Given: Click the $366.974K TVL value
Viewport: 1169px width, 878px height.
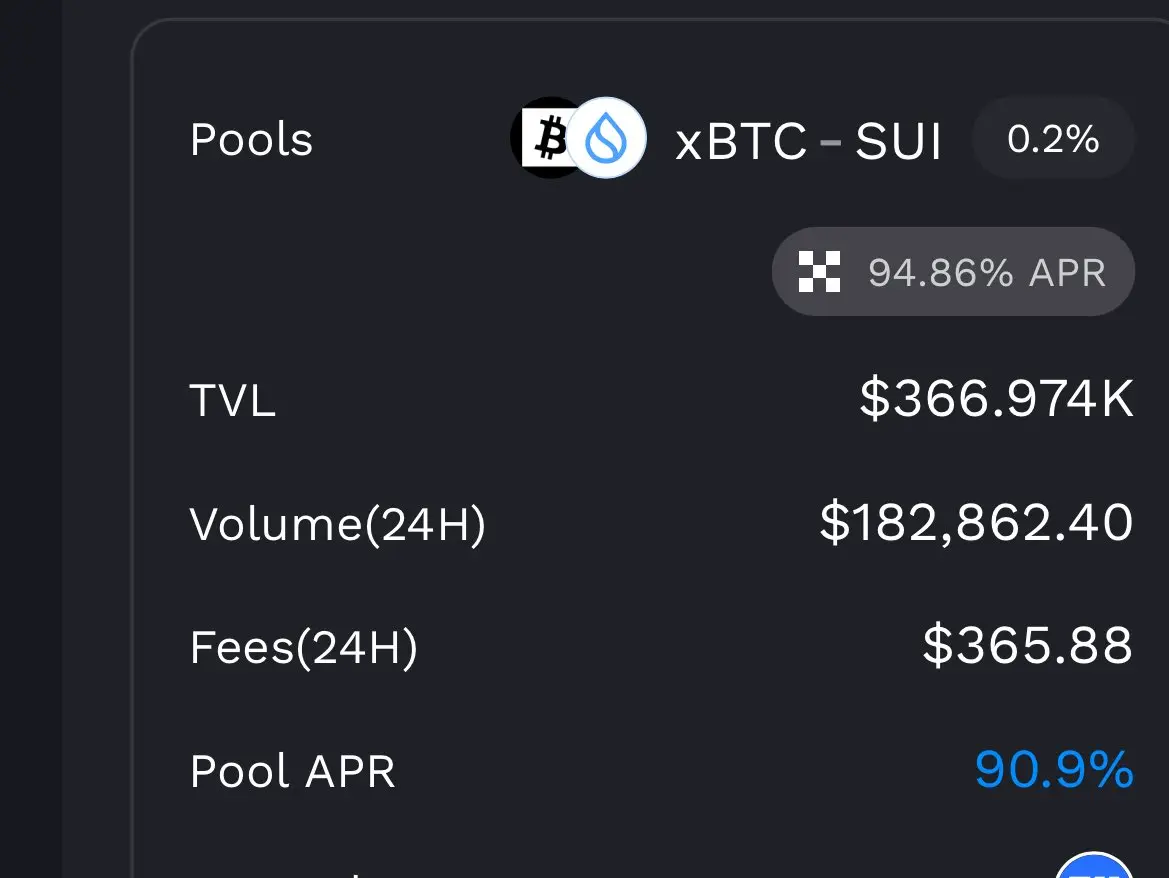Looking at the screenshot, I should coord(997,399).
